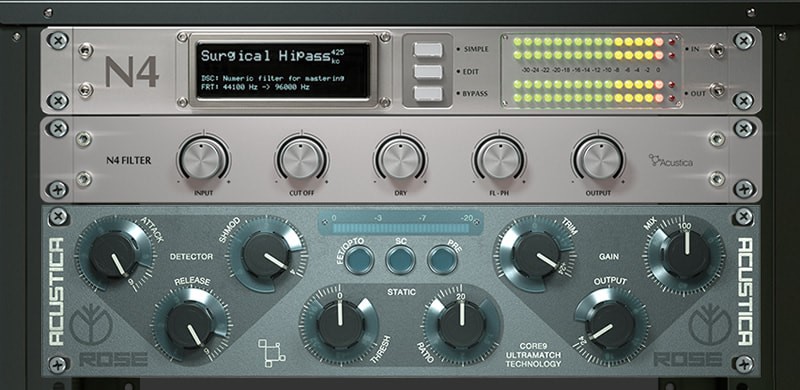Click the Rose ATTACK knob
The image size is (800, 390).
click(x=114, y=254)
